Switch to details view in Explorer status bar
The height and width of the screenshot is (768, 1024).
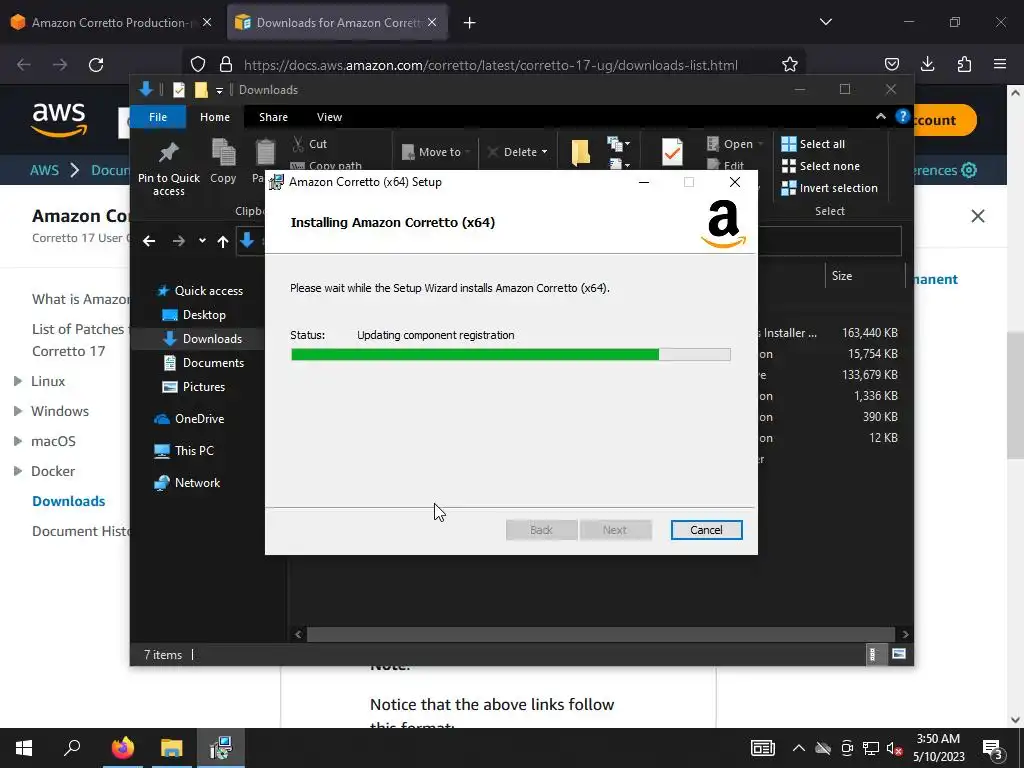(x=872, y=654)
